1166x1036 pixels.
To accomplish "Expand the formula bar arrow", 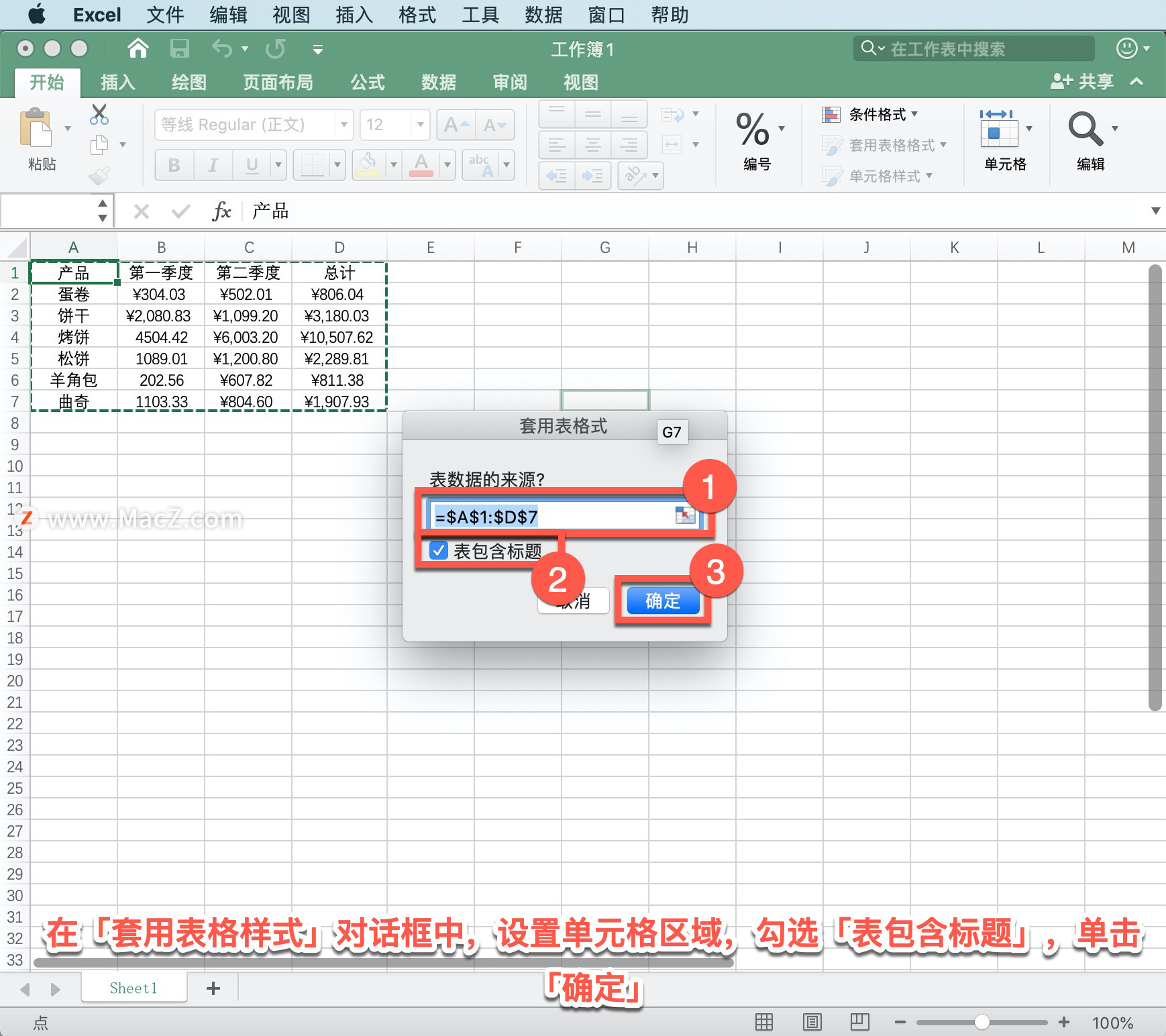I will [x=1155, y=211].
